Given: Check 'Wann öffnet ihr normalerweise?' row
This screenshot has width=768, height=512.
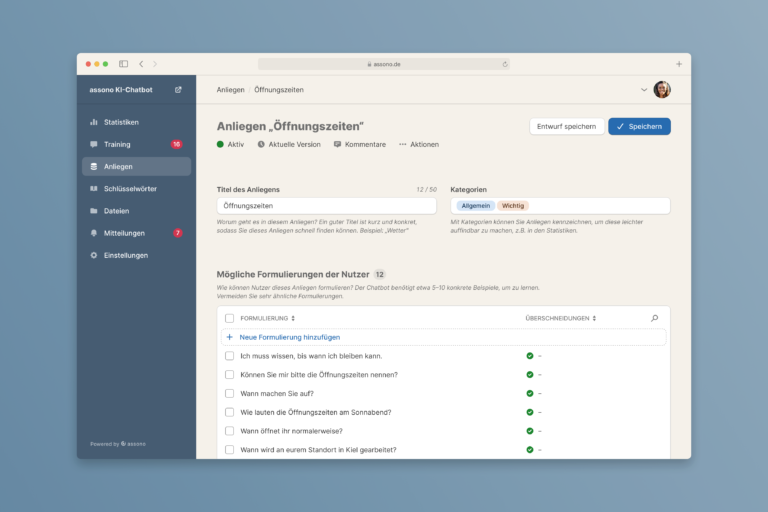Looking at the screenshot, I should [229, 431].
